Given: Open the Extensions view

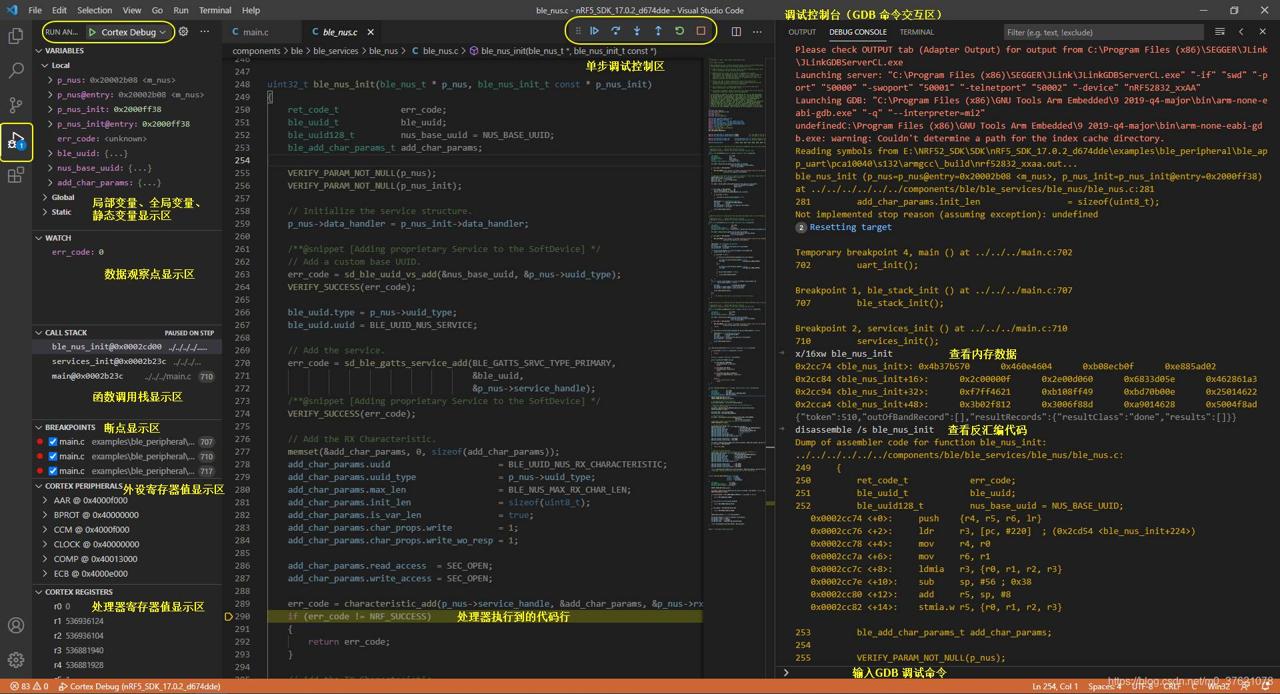Looking at the screenshot, I should [16, 176].
